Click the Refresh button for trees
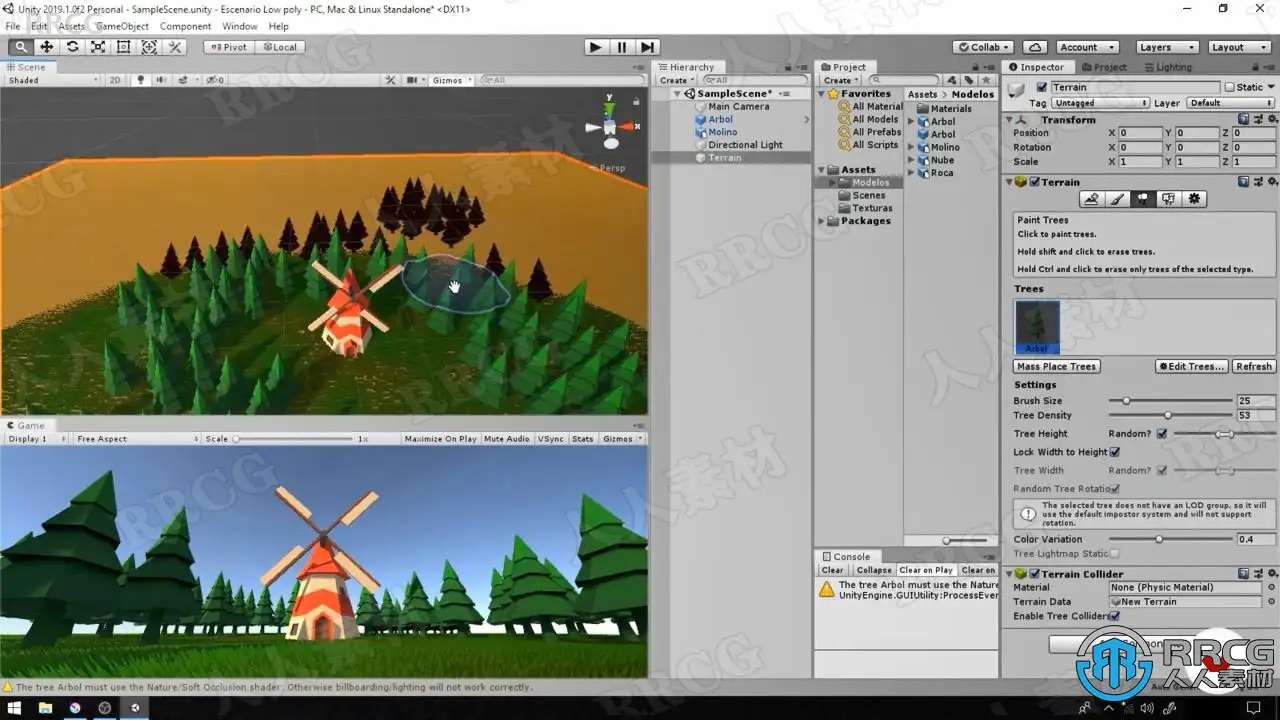The width and height of the screenshot is (1280, 720). point(1254,366)
